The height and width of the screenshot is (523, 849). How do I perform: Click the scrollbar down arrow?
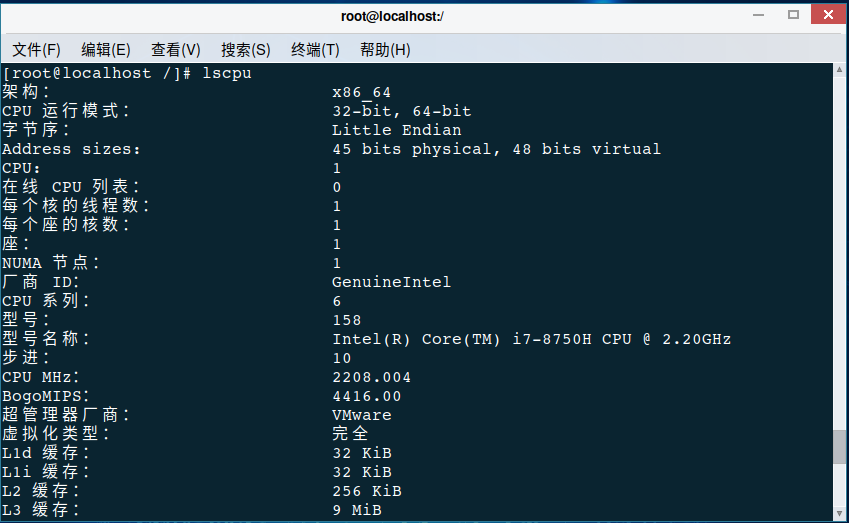pyautogui.click(x=839, y=513)
